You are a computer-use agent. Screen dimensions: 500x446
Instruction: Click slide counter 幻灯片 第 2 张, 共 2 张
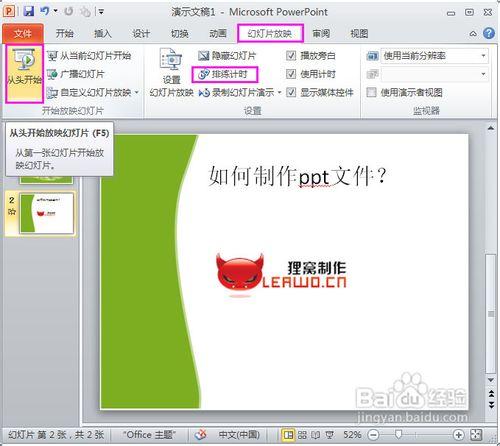56,435
